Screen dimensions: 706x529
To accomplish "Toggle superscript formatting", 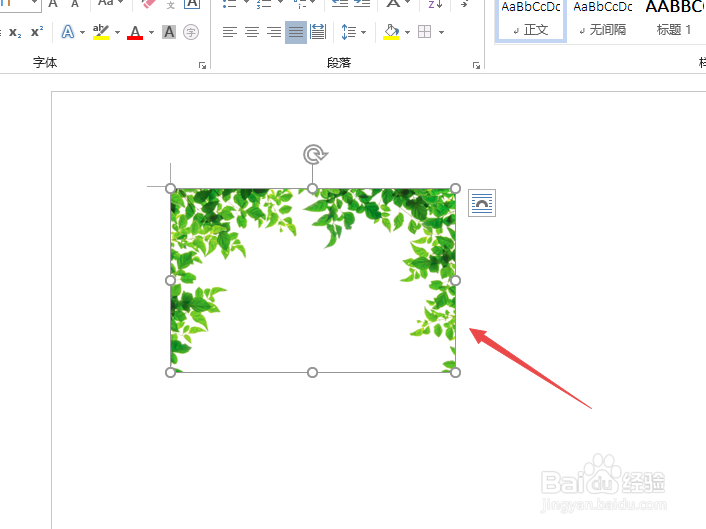I will [37, 32].
